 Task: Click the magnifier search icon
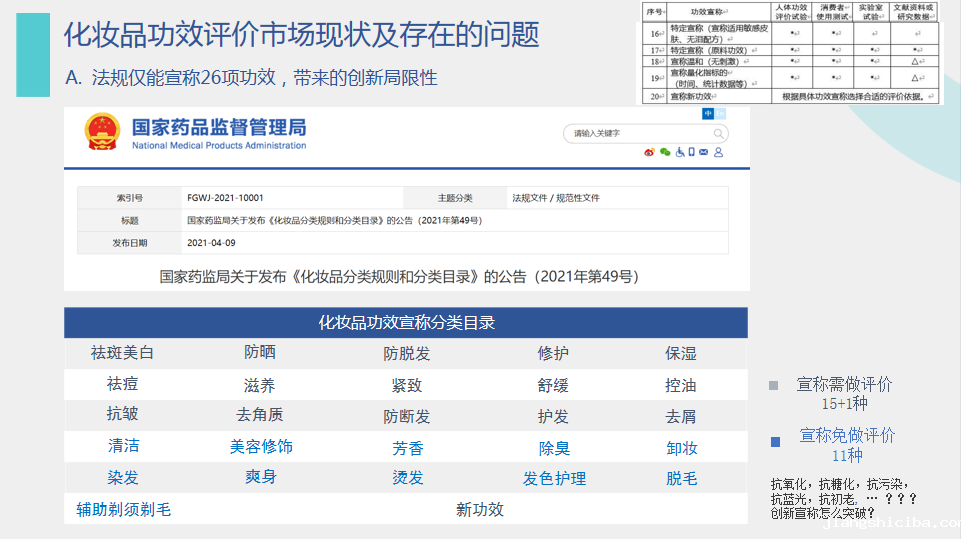718,133
